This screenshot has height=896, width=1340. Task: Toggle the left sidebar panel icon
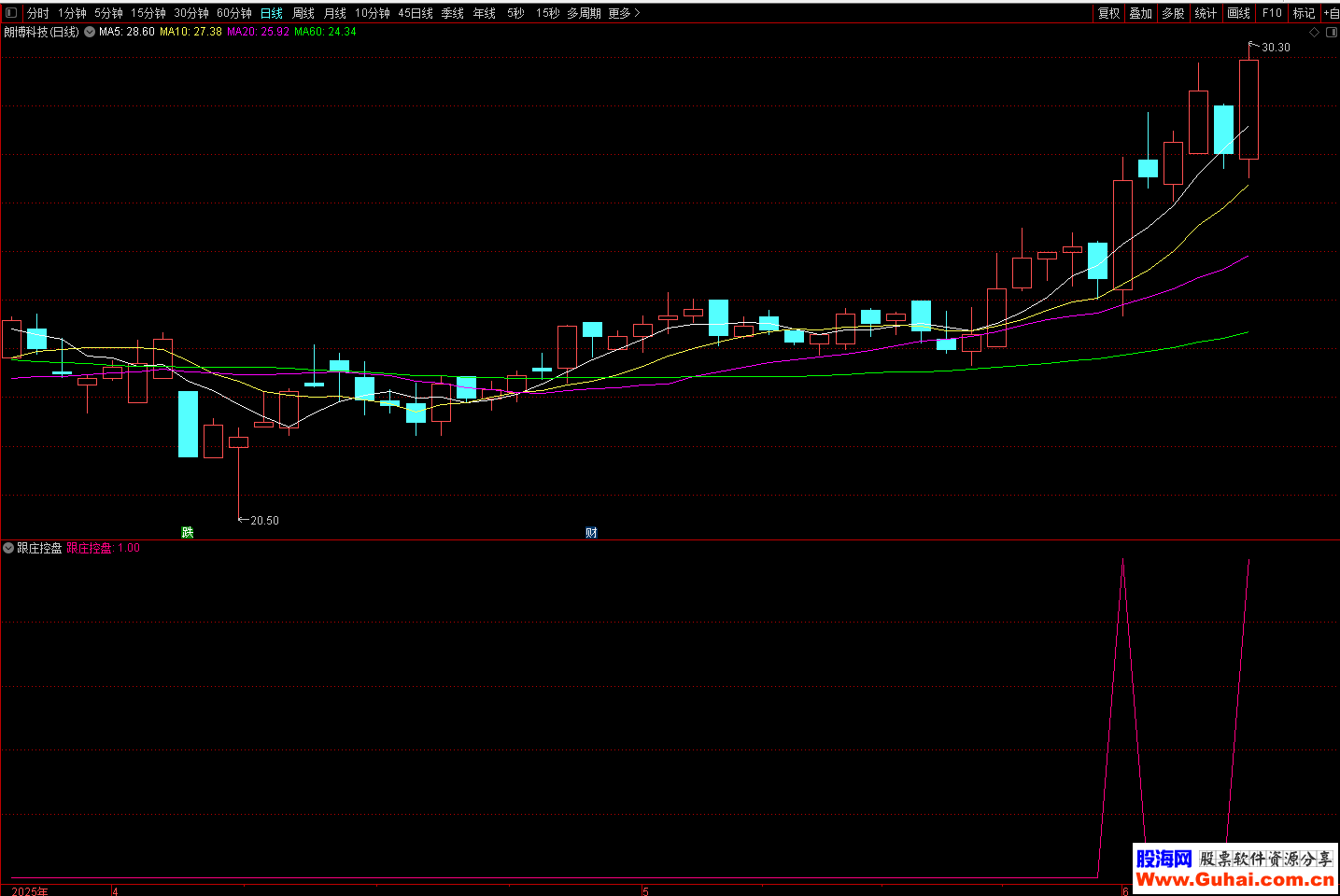[x=11, y=13]
